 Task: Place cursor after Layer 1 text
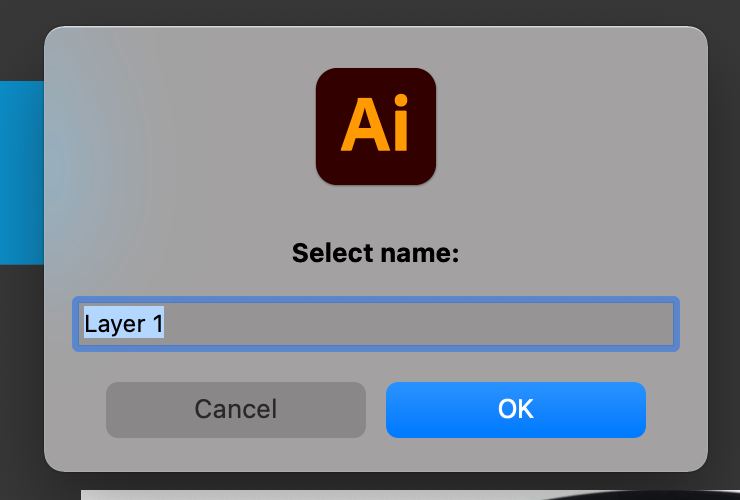coord(165,324)
